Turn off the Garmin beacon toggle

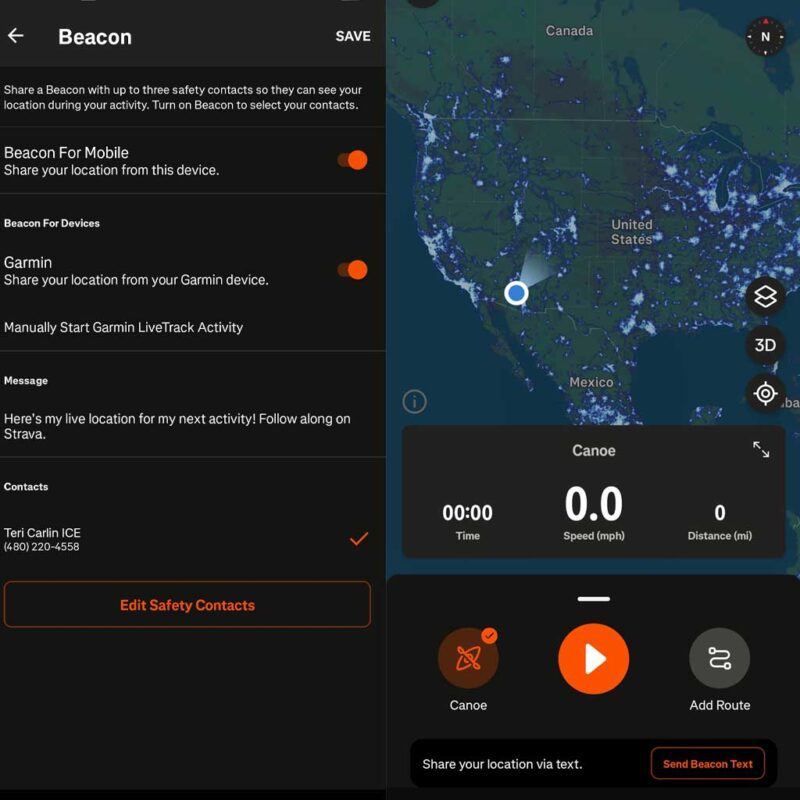pyautogui.click(x=352, y=270)
